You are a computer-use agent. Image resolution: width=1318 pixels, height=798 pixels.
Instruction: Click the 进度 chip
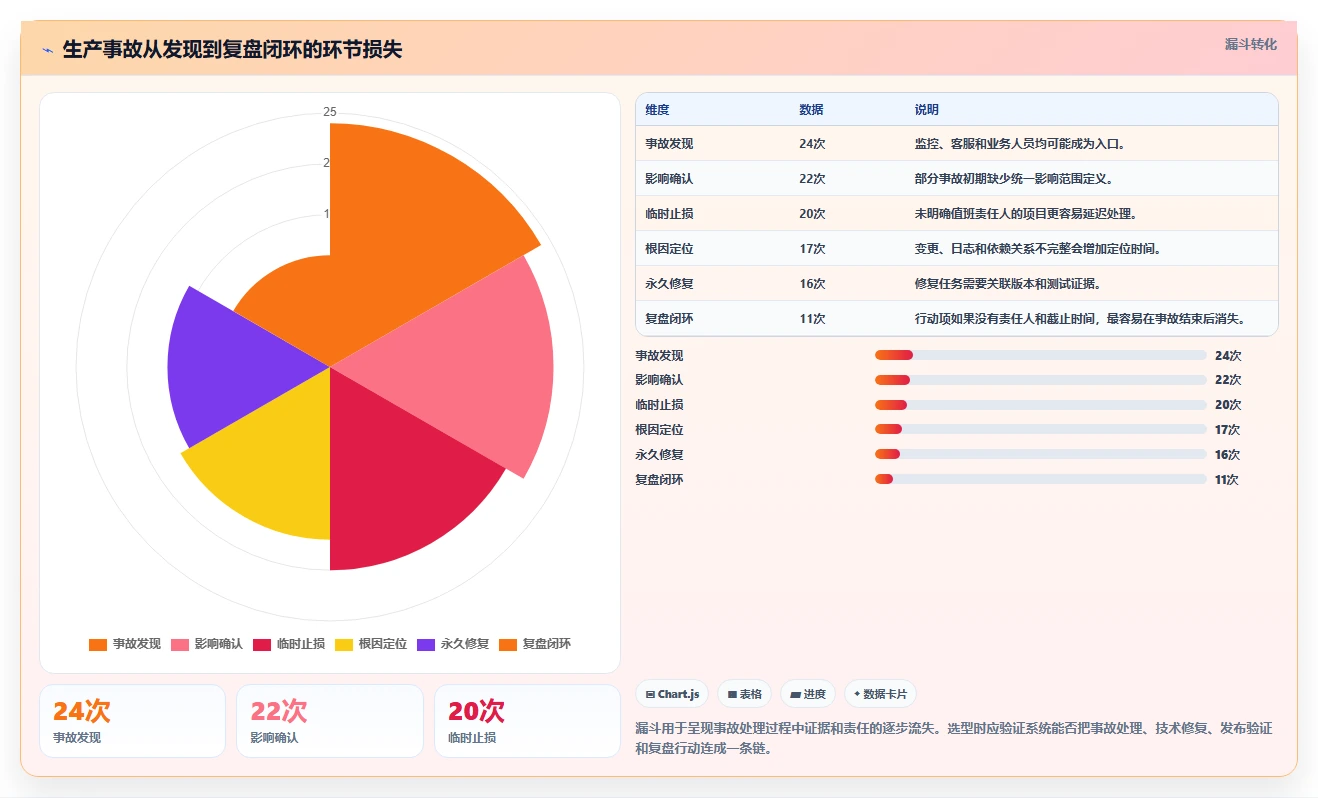click(808, 694)
